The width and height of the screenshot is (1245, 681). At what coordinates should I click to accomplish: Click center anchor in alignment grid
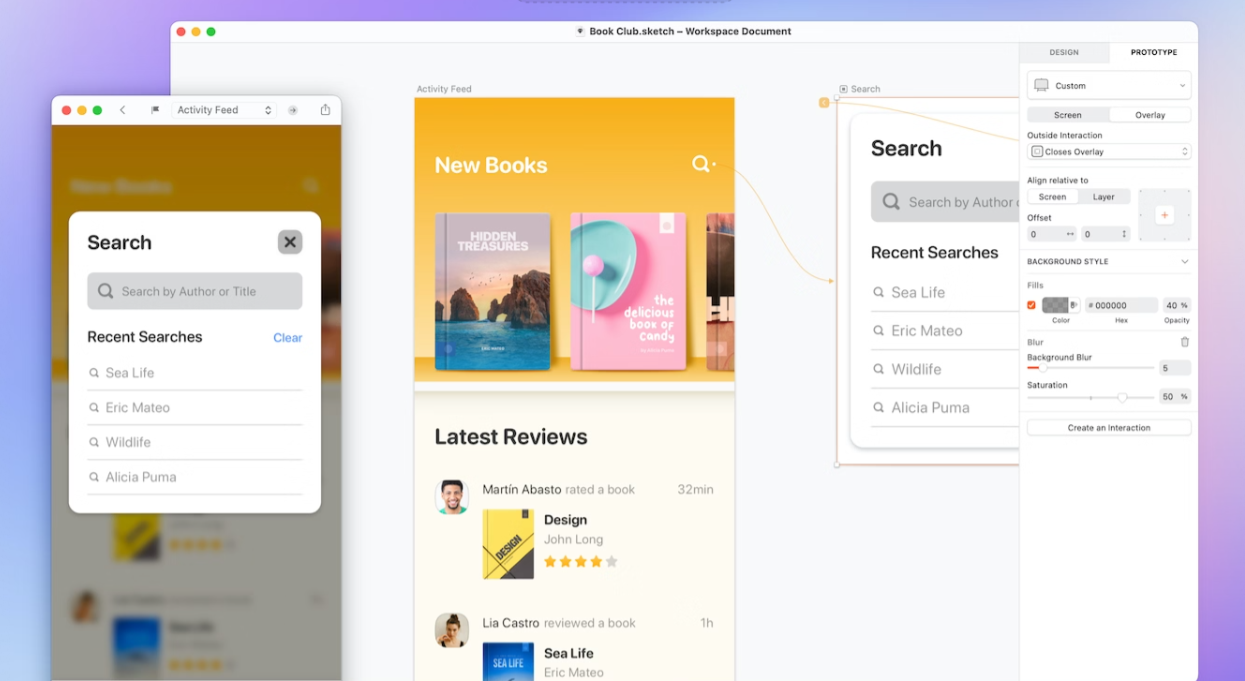pos(1164,215)
